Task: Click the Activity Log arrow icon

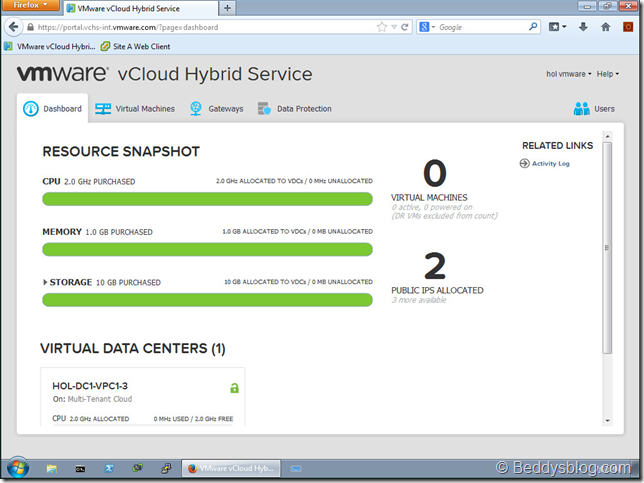Action: [524, 163]
